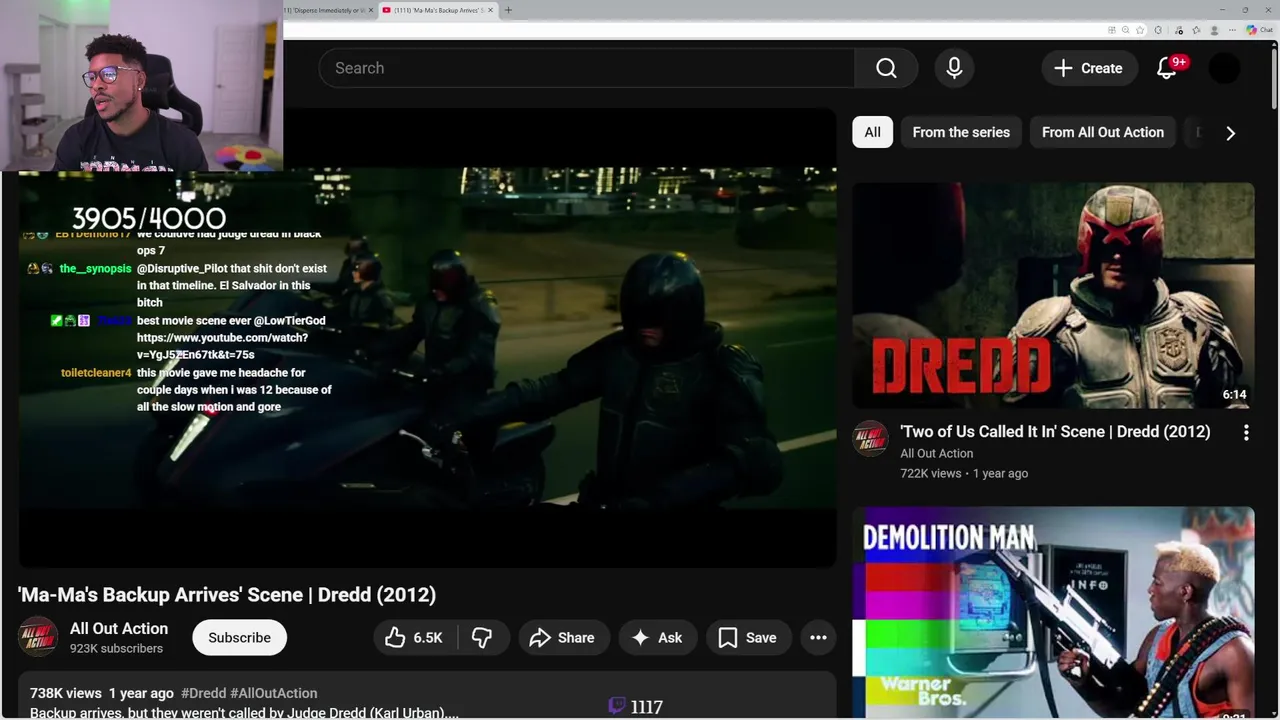Switch to the 'Ma-Ma's Backup Arrives' browser tab
This screenshot has height=720, width=1280.
[x=438, y=10]
